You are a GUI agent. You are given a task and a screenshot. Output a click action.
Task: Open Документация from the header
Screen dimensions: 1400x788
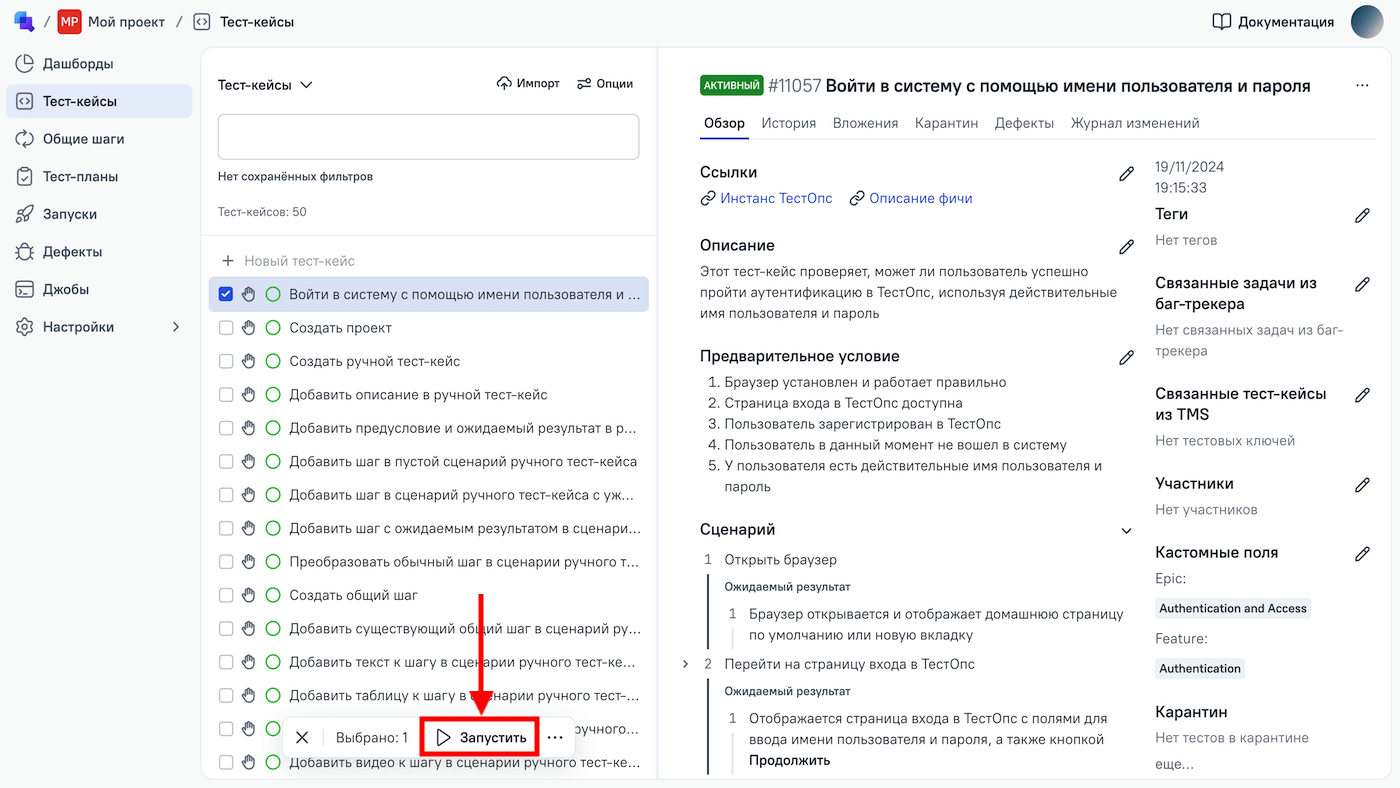1273,22
